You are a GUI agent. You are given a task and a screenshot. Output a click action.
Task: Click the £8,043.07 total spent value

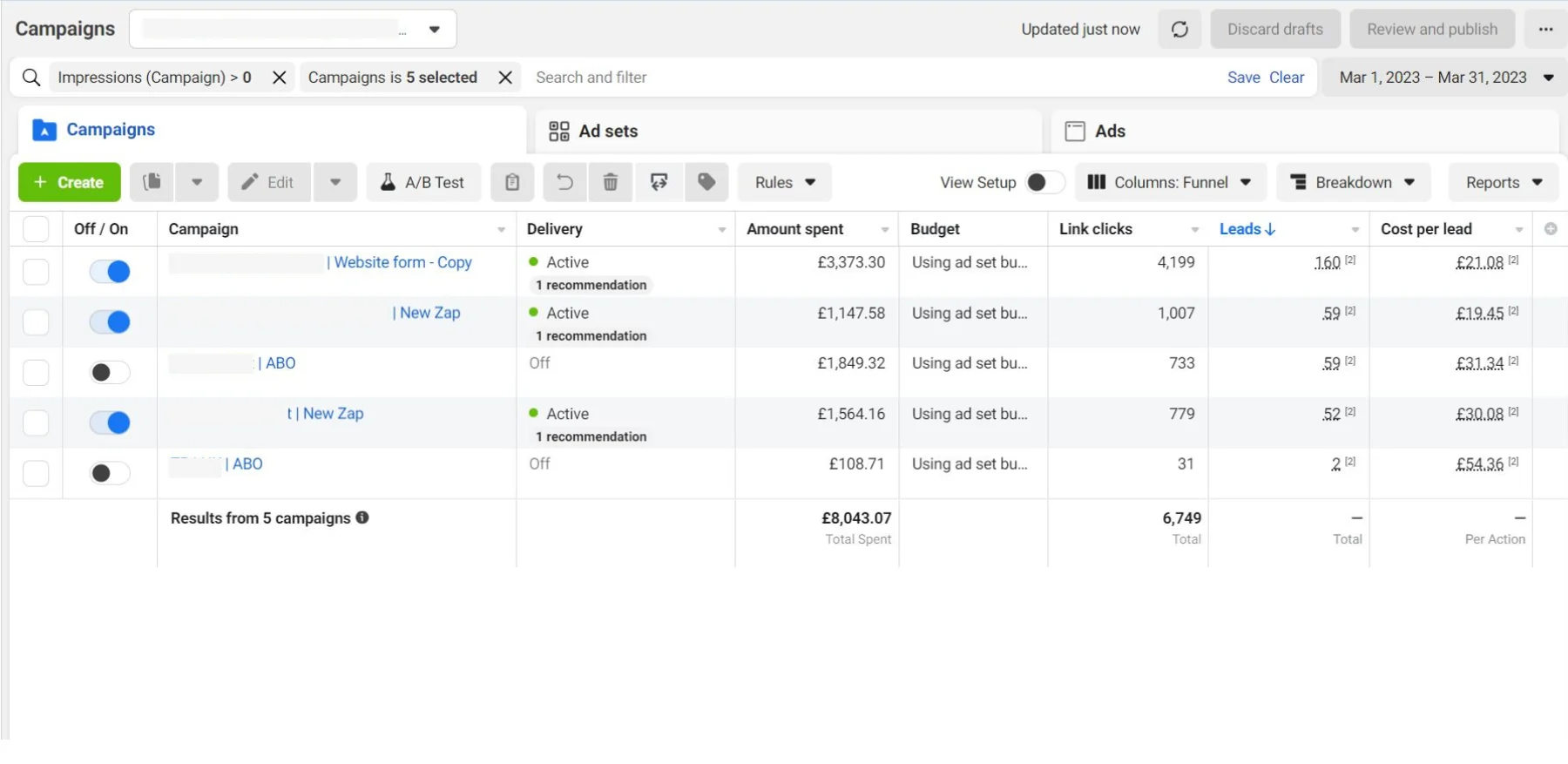[856, 518]
